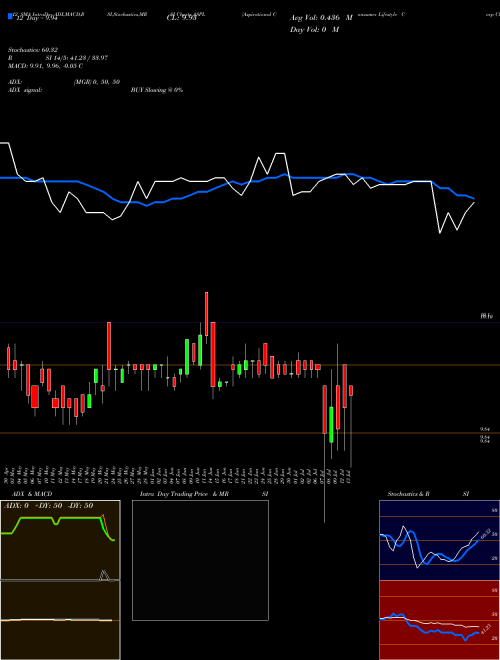Open the ADX green line chart panel
The height and width of the screenshot is (660, 500).
click(60, 540)
